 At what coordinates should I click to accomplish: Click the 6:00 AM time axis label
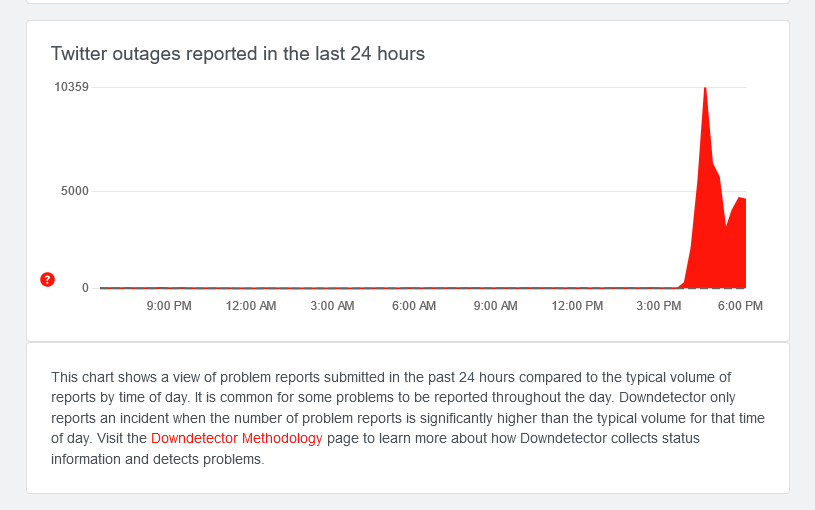[x=414, y=306]
